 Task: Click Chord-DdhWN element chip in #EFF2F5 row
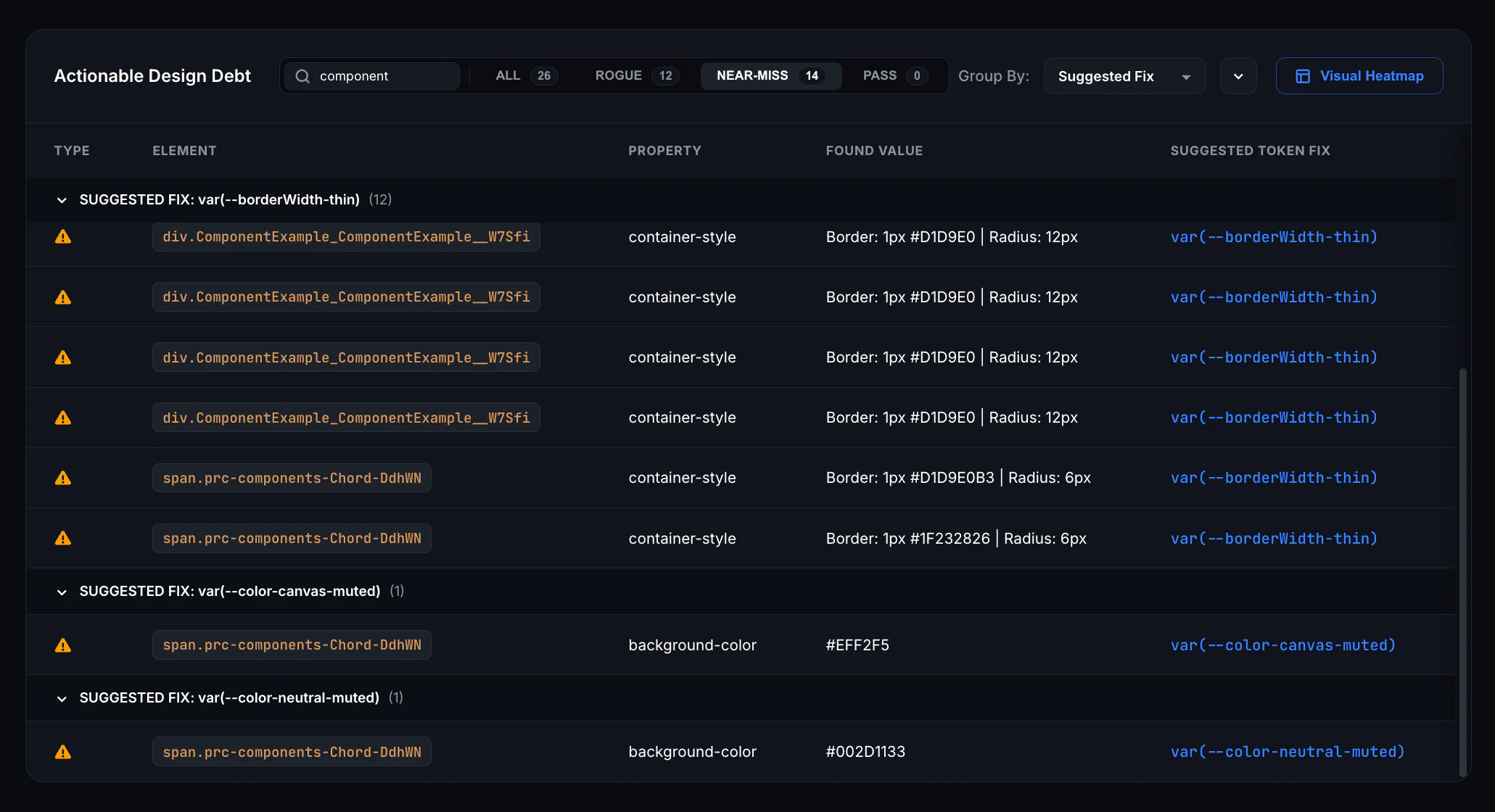pos(292,645)
